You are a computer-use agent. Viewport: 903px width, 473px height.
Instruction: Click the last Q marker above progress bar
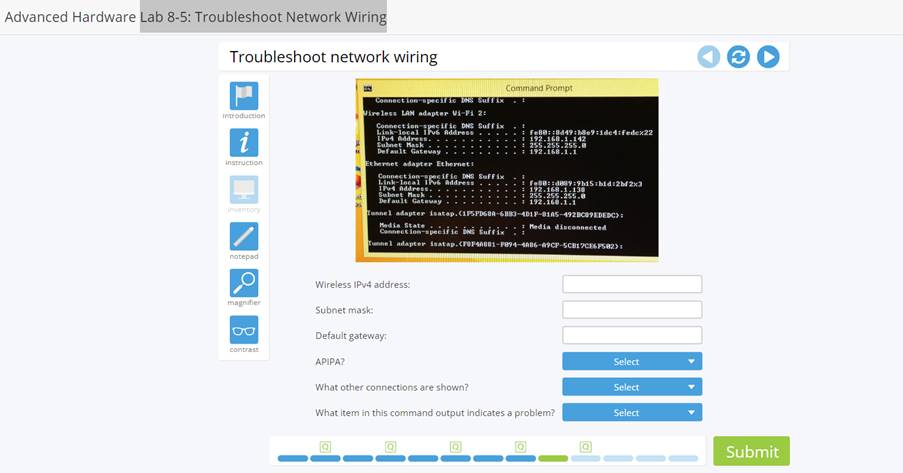[x=586, y=446]
